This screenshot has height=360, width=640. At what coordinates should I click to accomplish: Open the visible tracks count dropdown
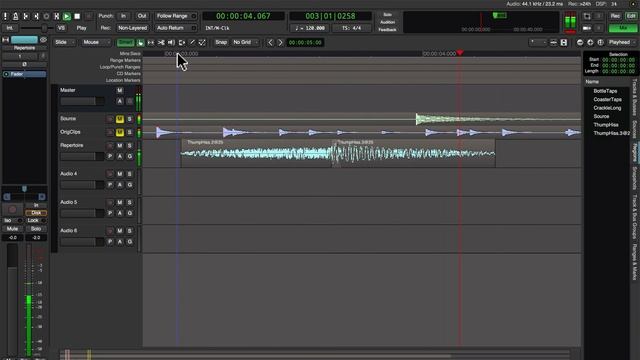(x=538, y=42)
